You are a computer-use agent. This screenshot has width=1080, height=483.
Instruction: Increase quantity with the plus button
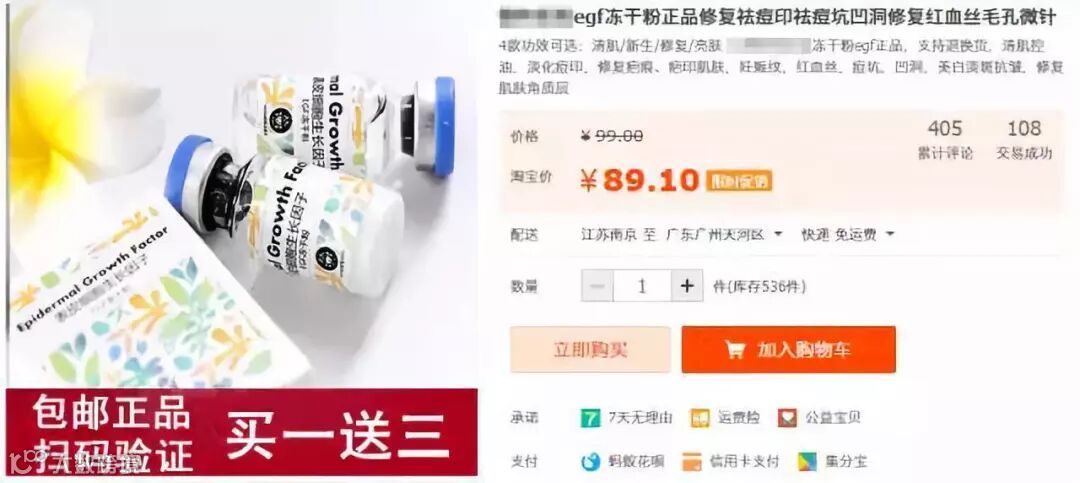pyautogui.click(x=687, y=286)
